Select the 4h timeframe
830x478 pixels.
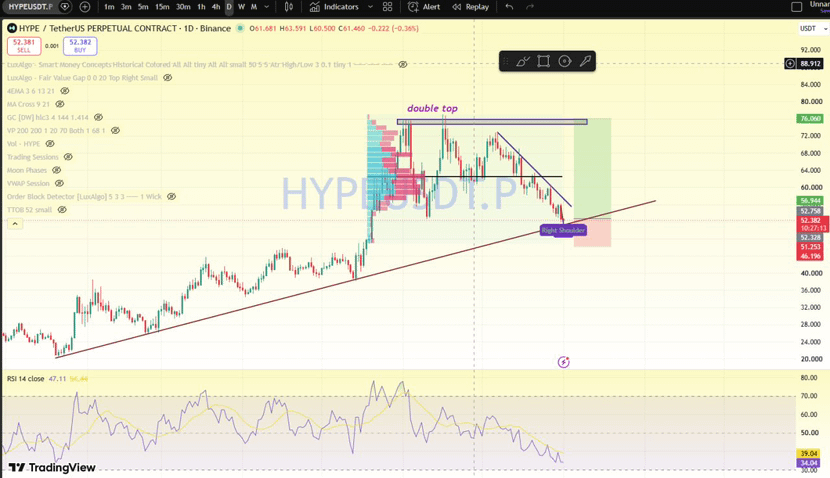(x=215, y=7)
